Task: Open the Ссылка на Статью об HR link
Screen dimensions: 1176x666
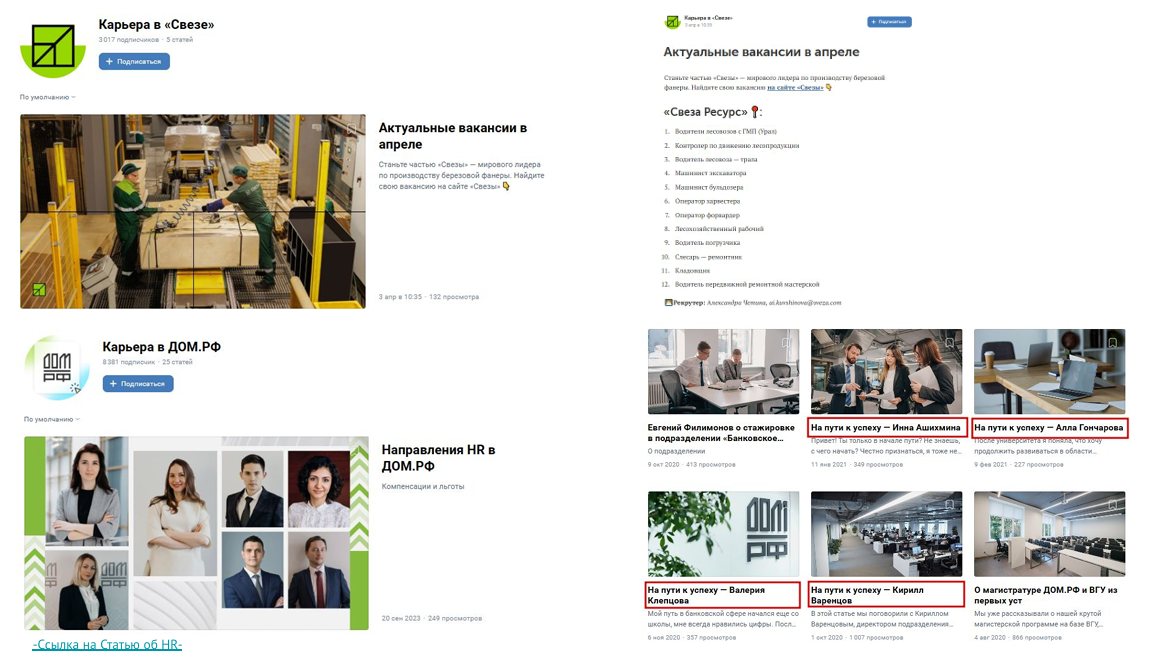Action: [x=107, y=644]
